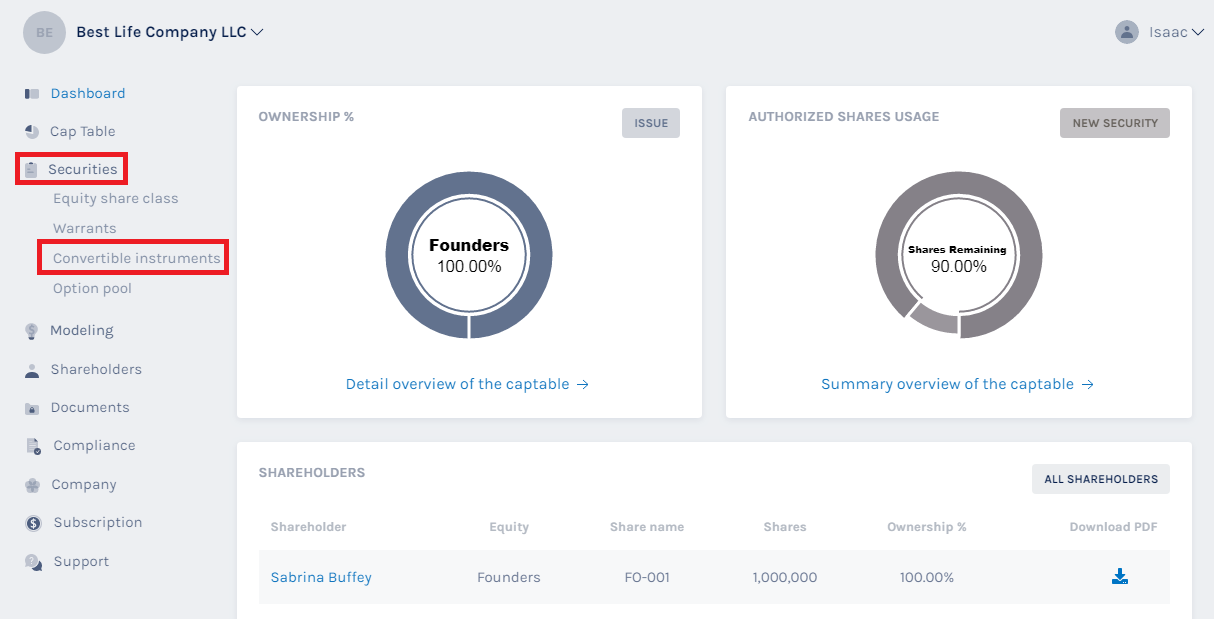Viewport: 1214px width, 619px height.
Task: Expand the Isaac user menu chevron
Action: 1198,32
